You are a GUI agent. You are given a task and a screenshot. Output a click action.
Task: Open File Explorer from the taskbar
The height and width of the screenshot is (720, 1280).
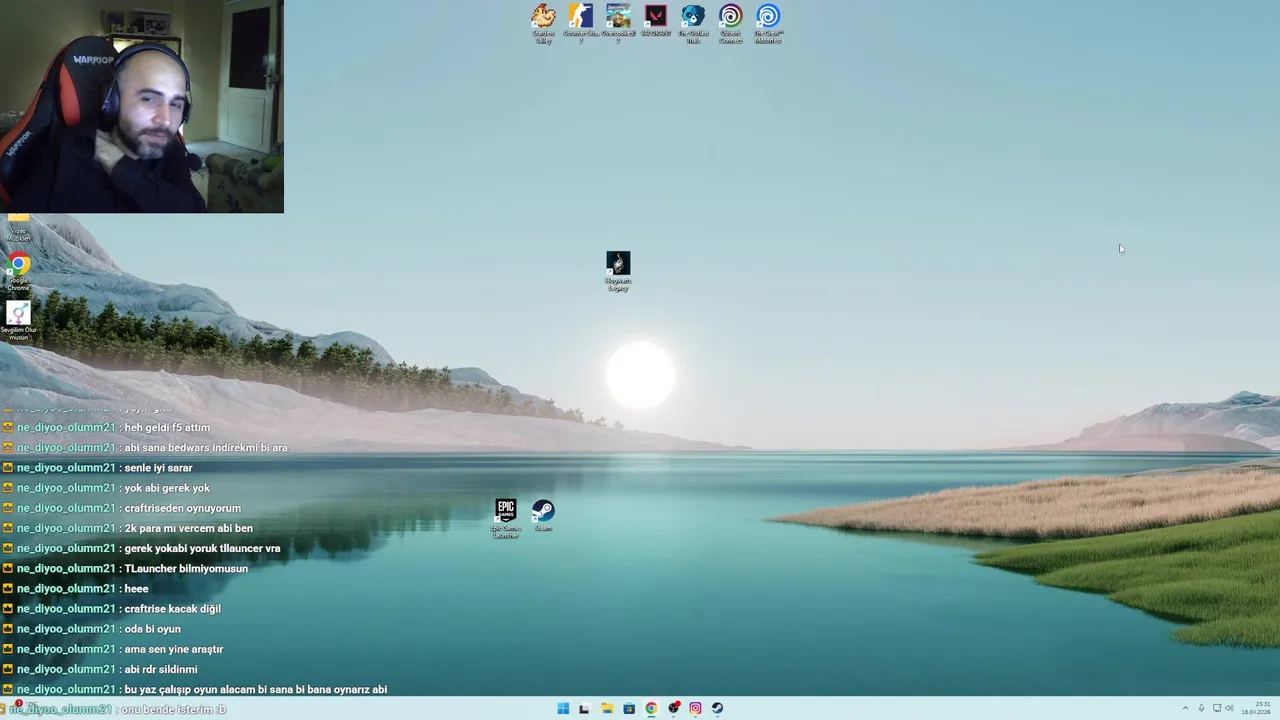(607, 709)
